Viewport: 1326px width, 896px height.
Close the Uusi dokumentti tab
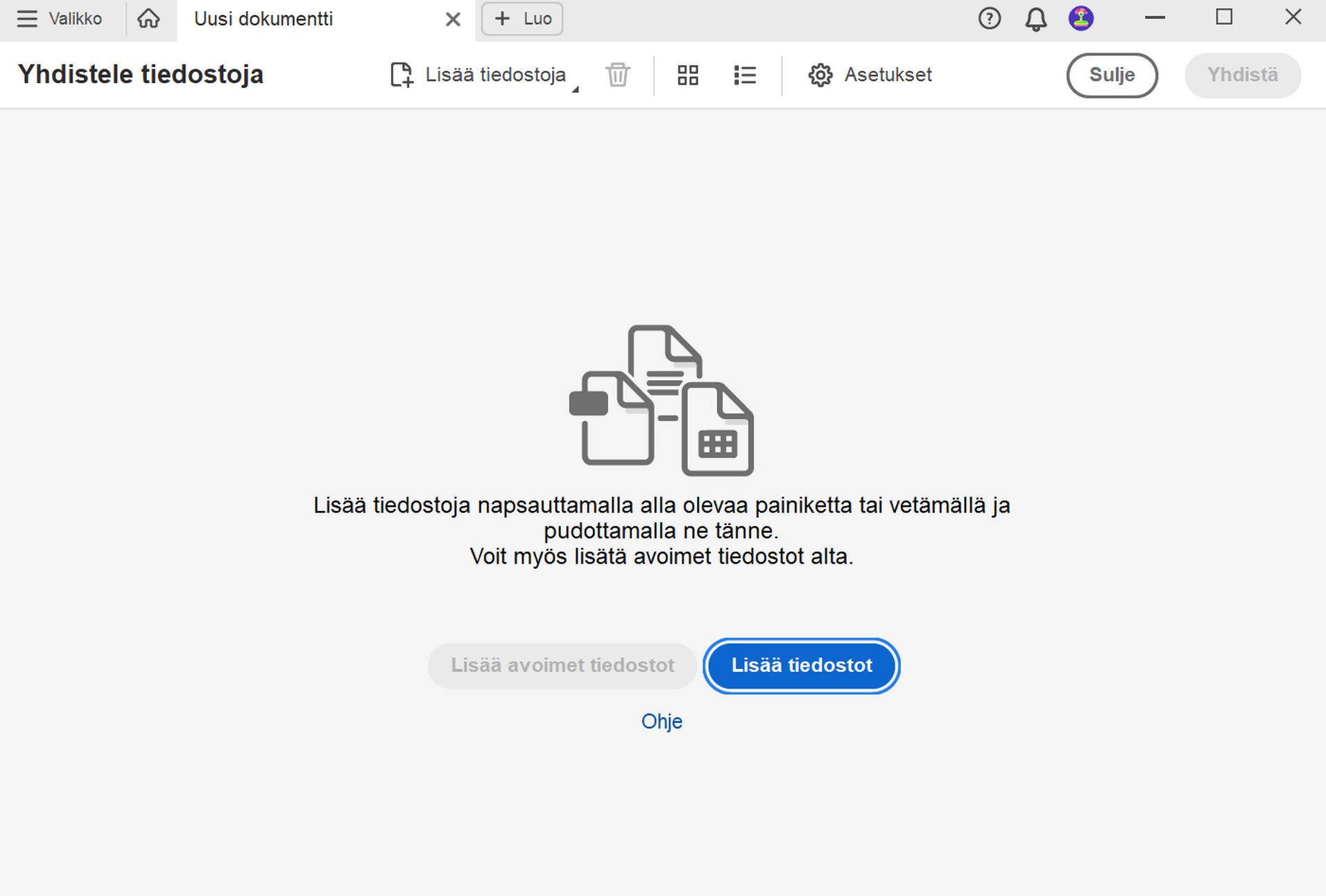coord(452,19)
